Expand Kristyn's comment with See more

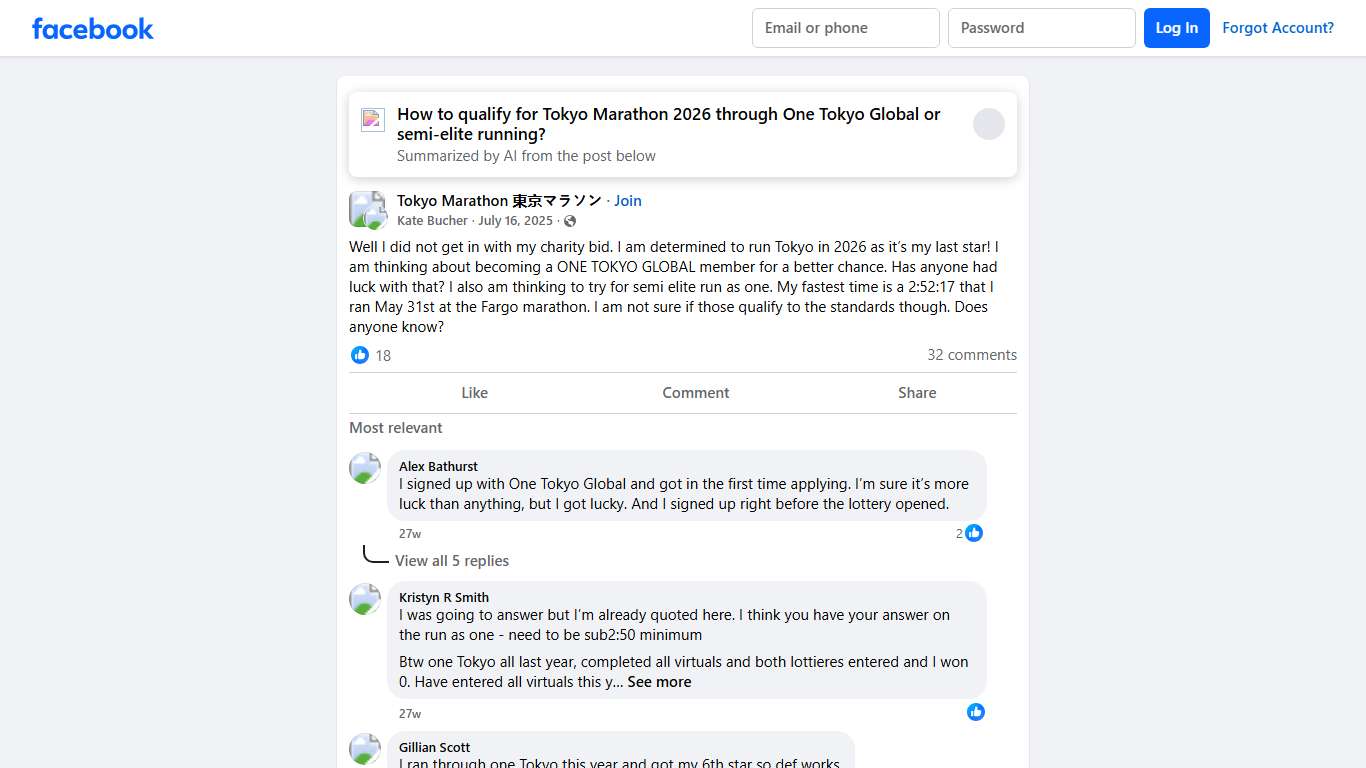tap(658, 682)
